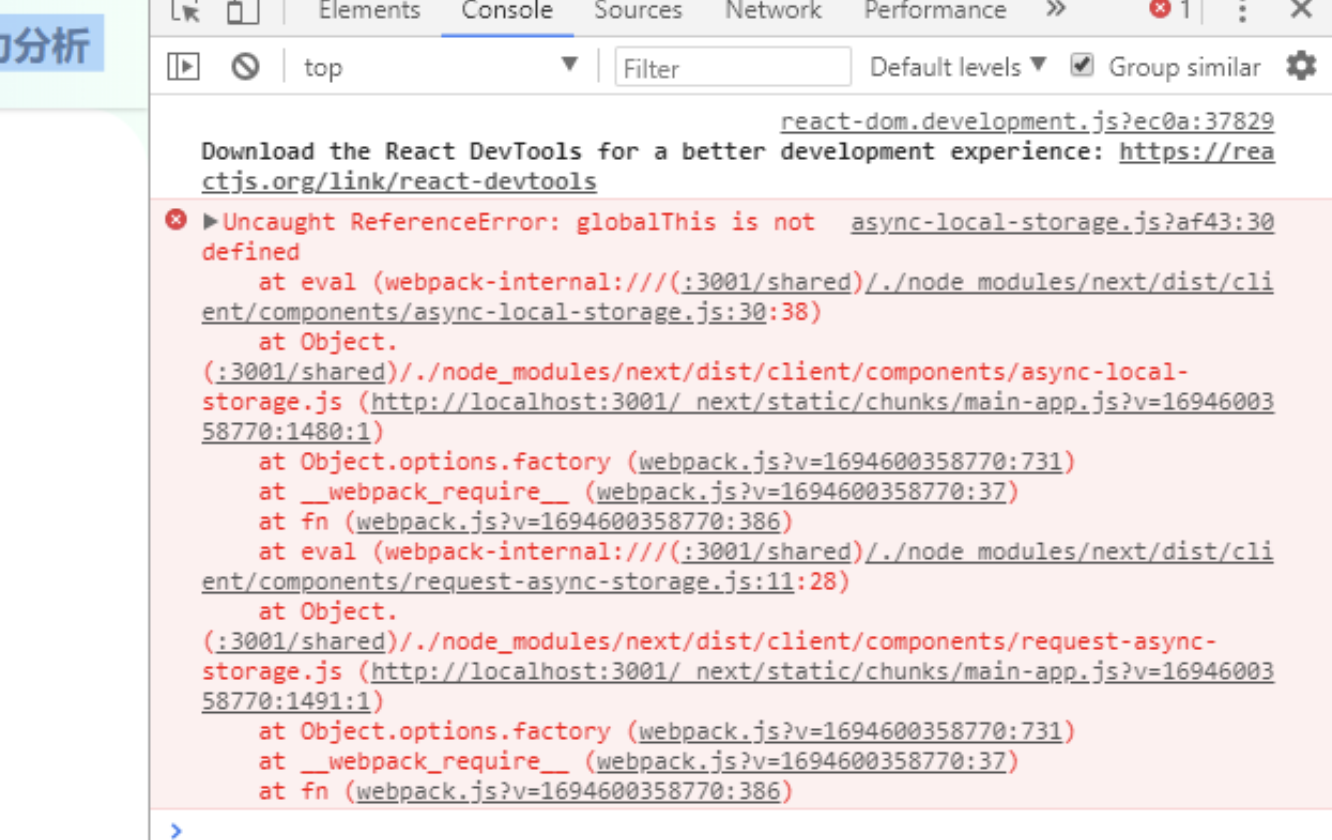Click the red error icon beside Uncaught ReferenceError
Viewport: 1332px width, 840px height.
pos(176,220)
